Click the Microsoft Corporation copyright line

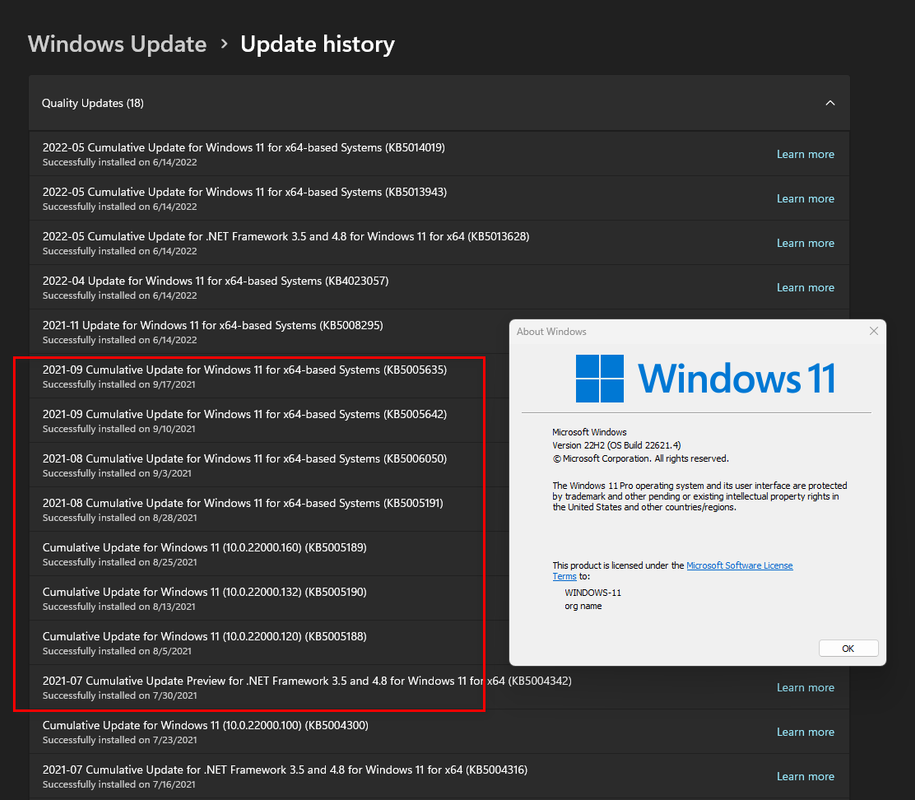coord(641,459)
